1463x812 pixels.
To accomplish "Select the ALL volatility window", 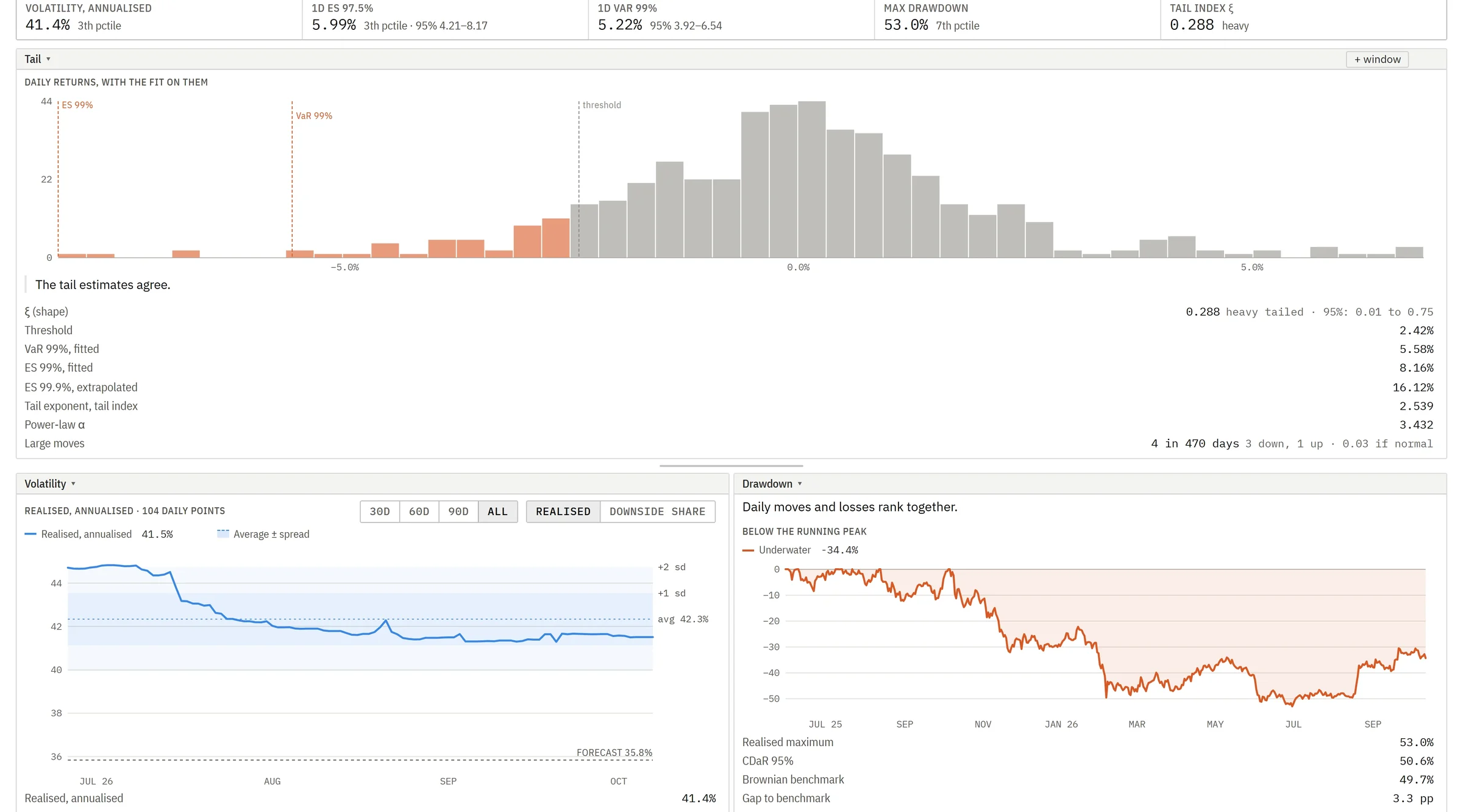I will click(497, 511).
